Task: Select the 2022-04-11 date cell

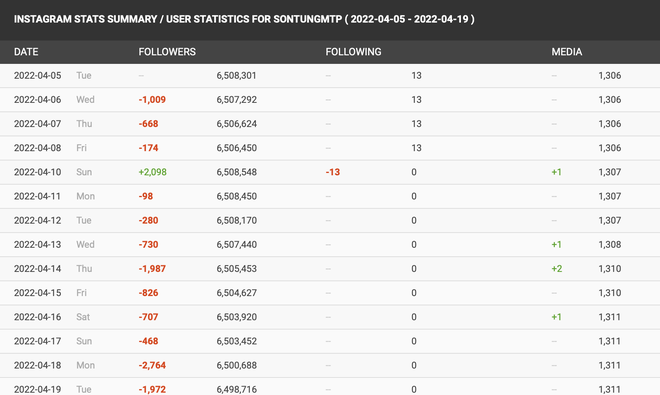Action: click(x=37, y=196)
